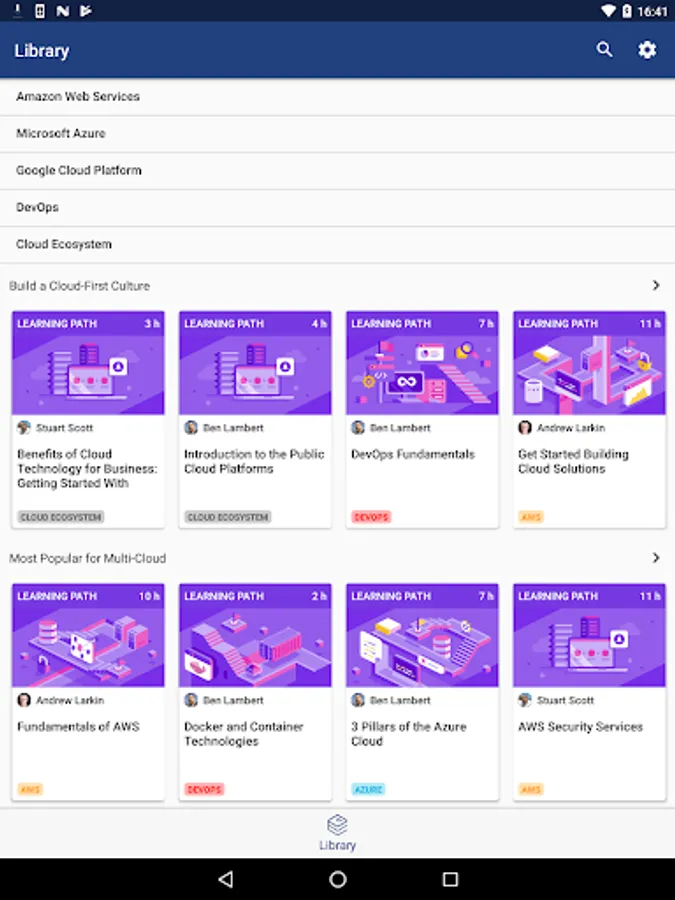Click Stuart Scott name on Benefits of Cloud card
This screenshot has height=900, width=675.
pos(64,428)
